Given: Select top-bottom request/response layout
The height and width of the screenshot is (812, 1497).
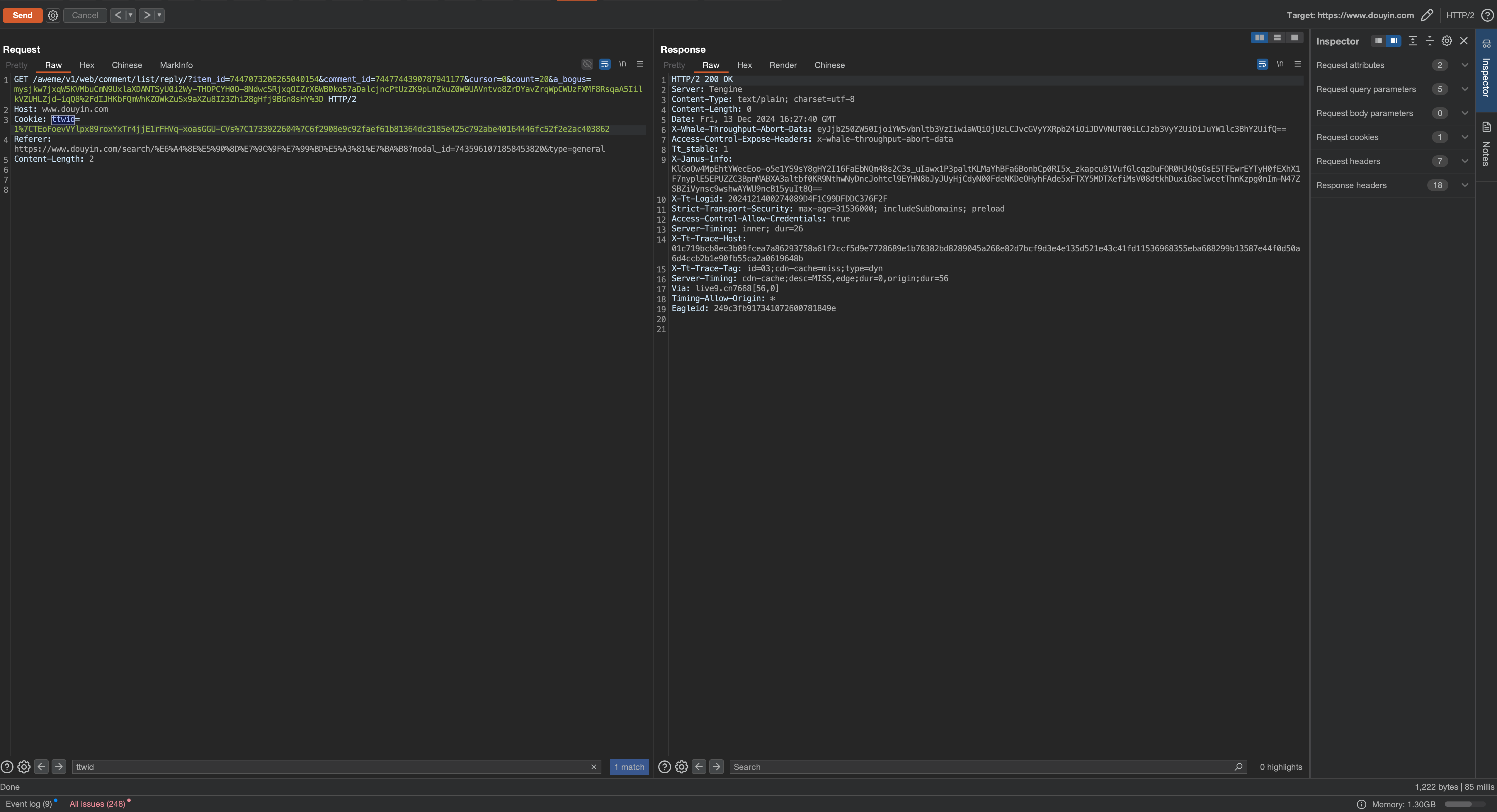Looking at the screenshot, I should tap(1277, 37).
